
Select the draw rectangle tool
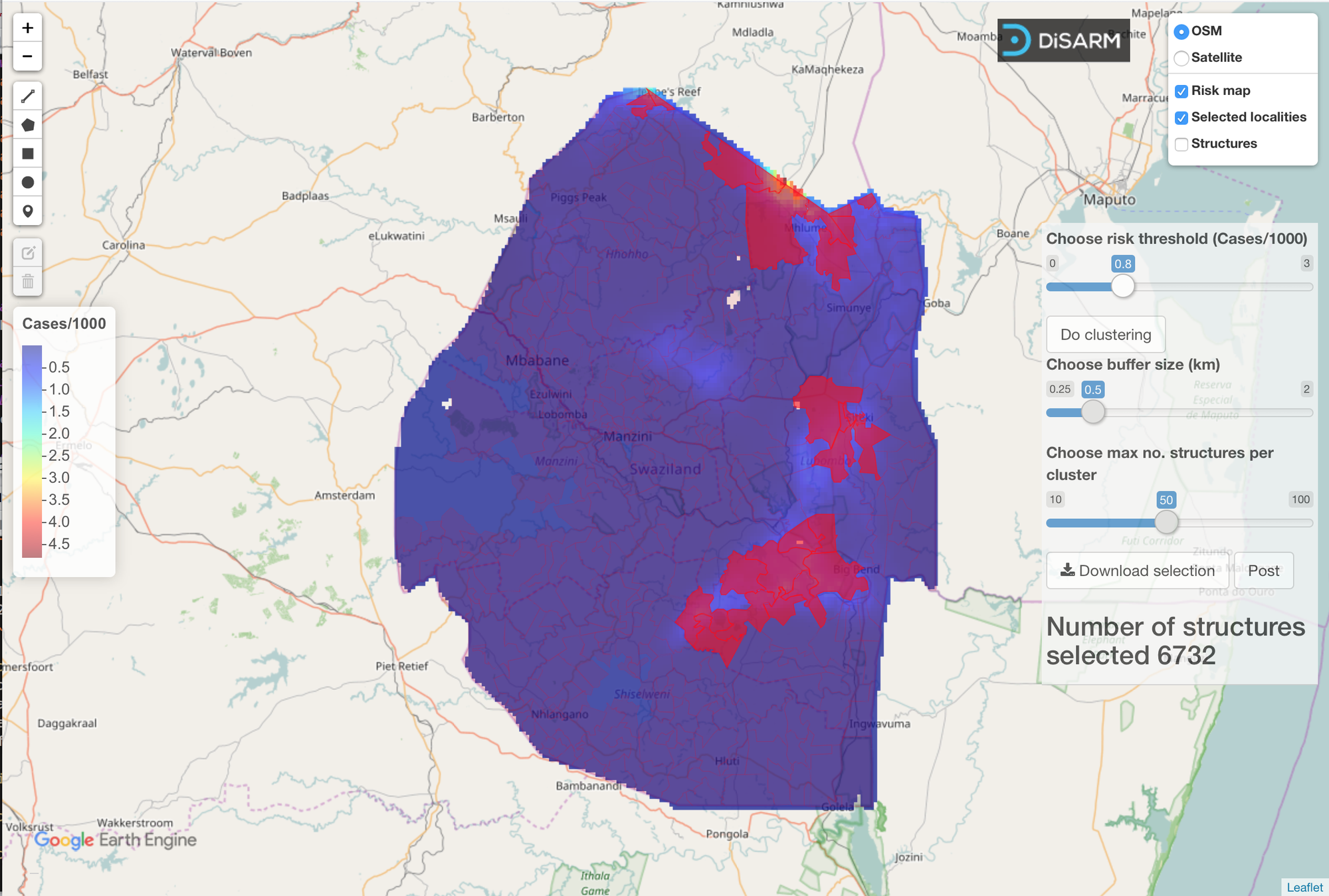(27, 153)
